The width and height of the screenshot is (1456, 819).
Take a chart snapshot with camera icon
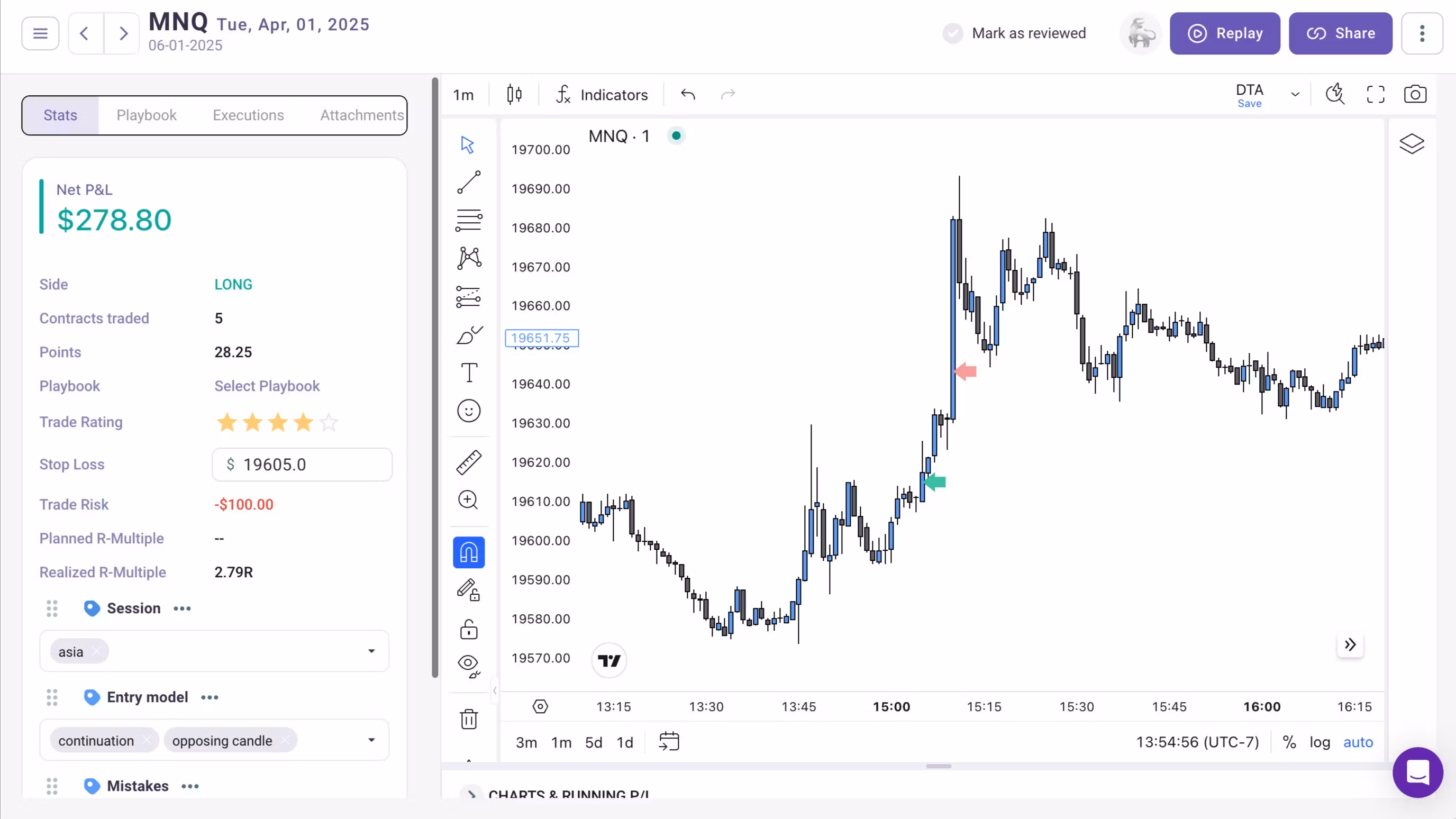[1415, 94]
